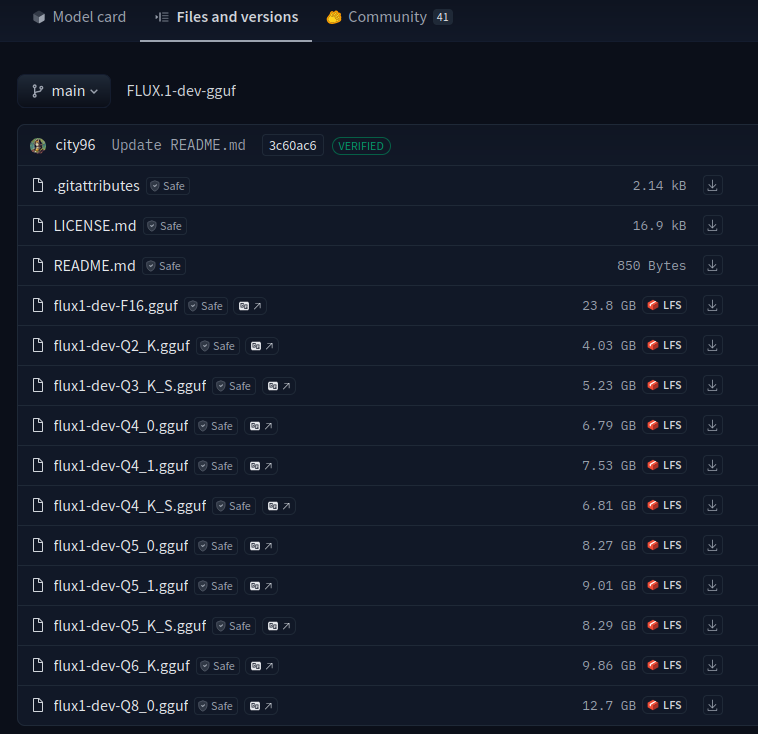Download the .gitattributes file

712,186
